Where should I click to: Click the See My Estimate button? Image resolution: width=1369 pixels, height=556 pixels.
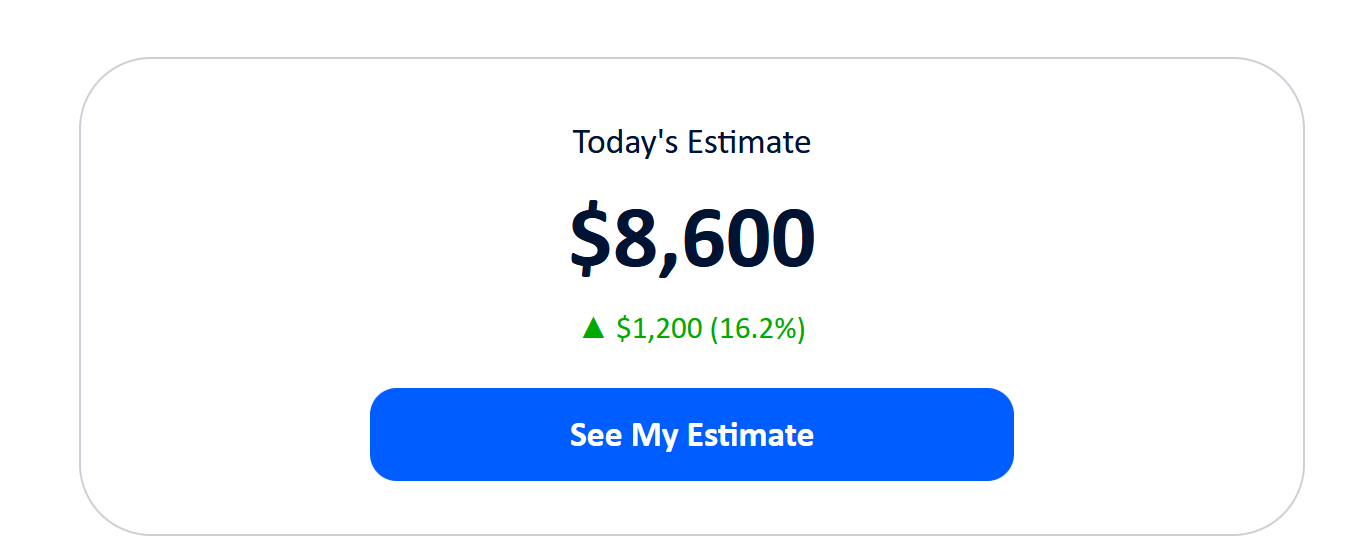(691, 434)
